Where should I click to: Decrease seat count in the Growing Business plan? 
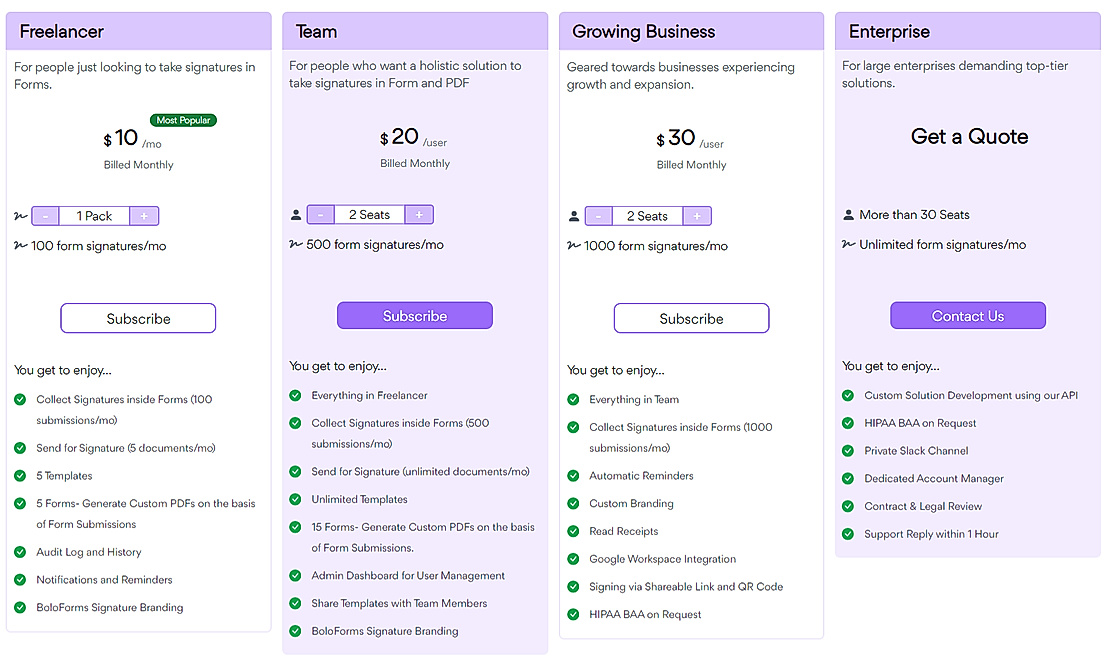[598, 215]
